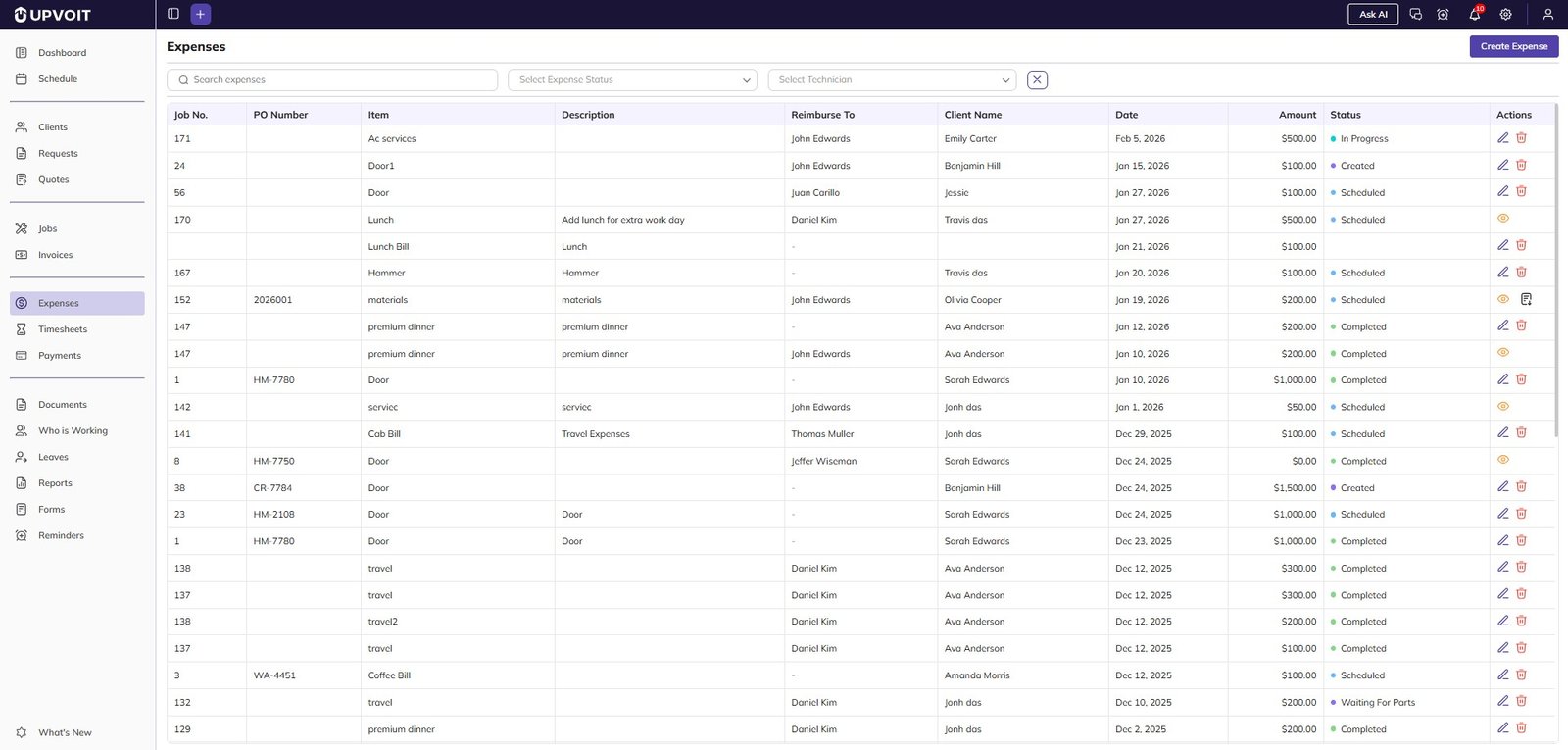Open notifications bell icon
Screen dimensions: 1568x750
coord(1474,14)
